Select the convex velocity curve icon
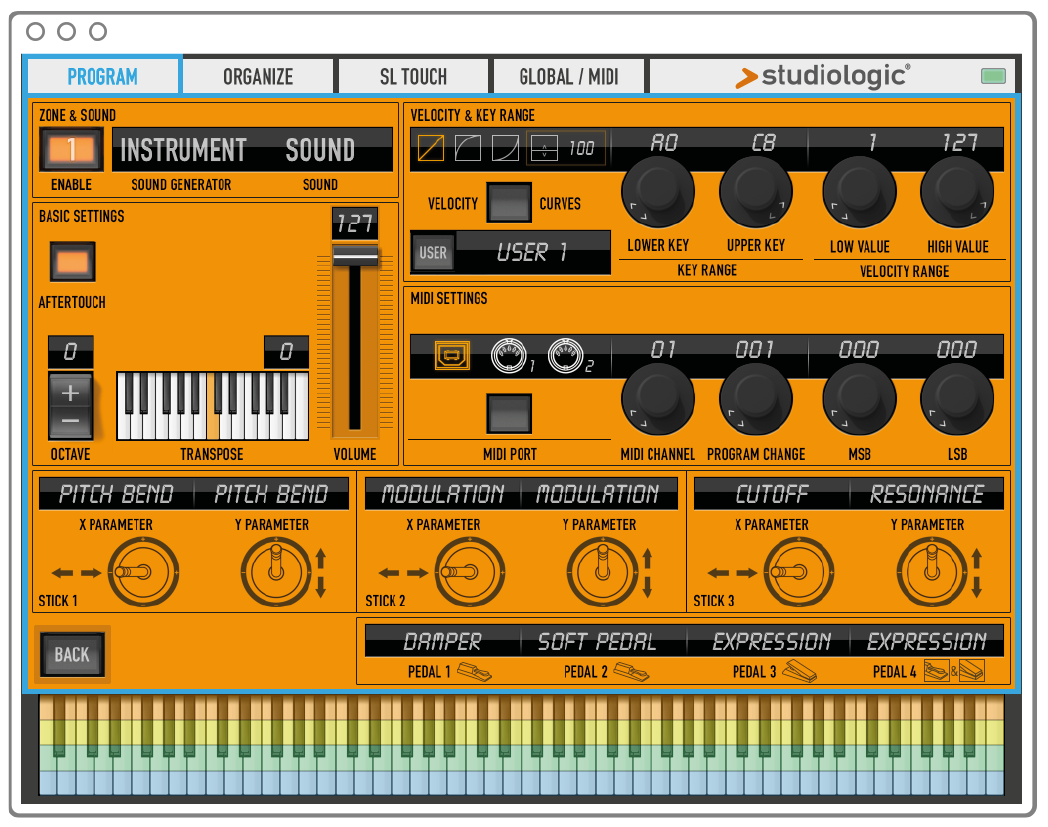Image resolution: width=1048 pixels, height=827 pixels. (468, 148)
